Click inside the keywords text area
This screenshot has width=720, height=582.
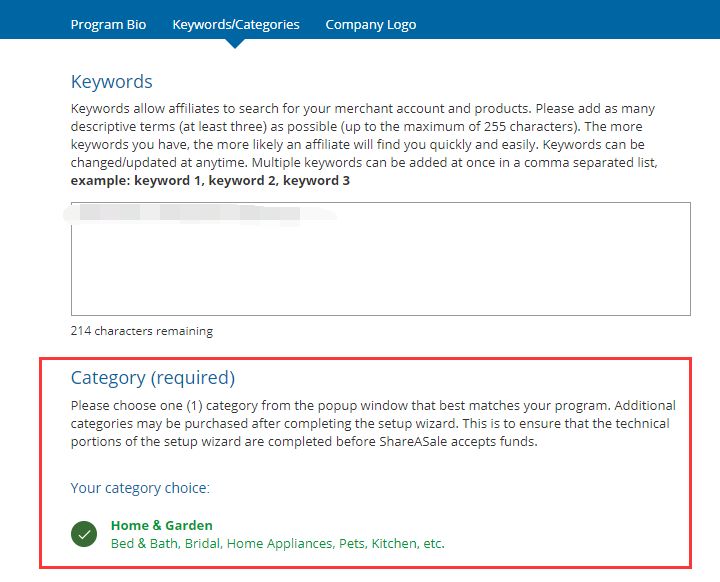coord(380,270)
